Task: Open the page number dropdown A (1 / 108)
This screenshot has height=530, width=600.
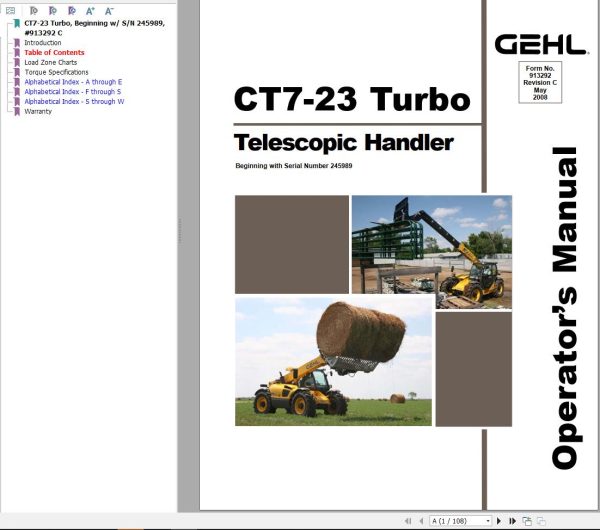Action: click(x=460, y=521)
